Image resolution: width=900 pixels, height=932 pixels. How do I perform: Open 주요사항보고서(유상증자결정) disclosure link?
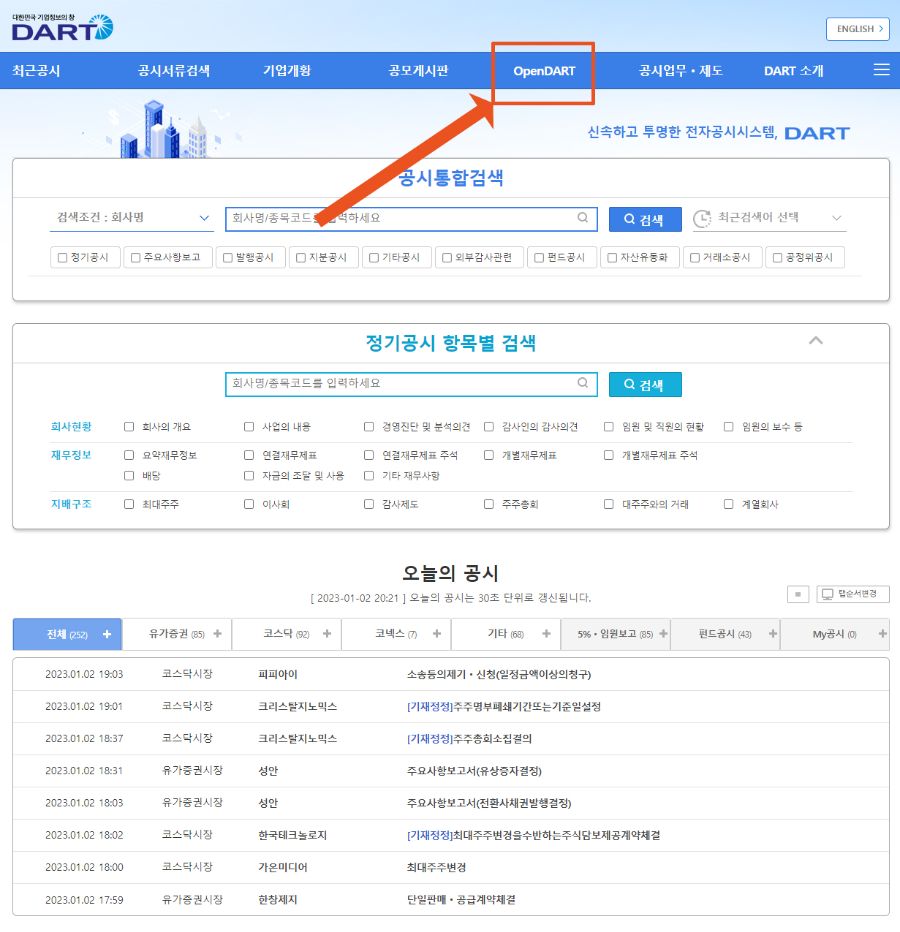[x=474, y=771]
